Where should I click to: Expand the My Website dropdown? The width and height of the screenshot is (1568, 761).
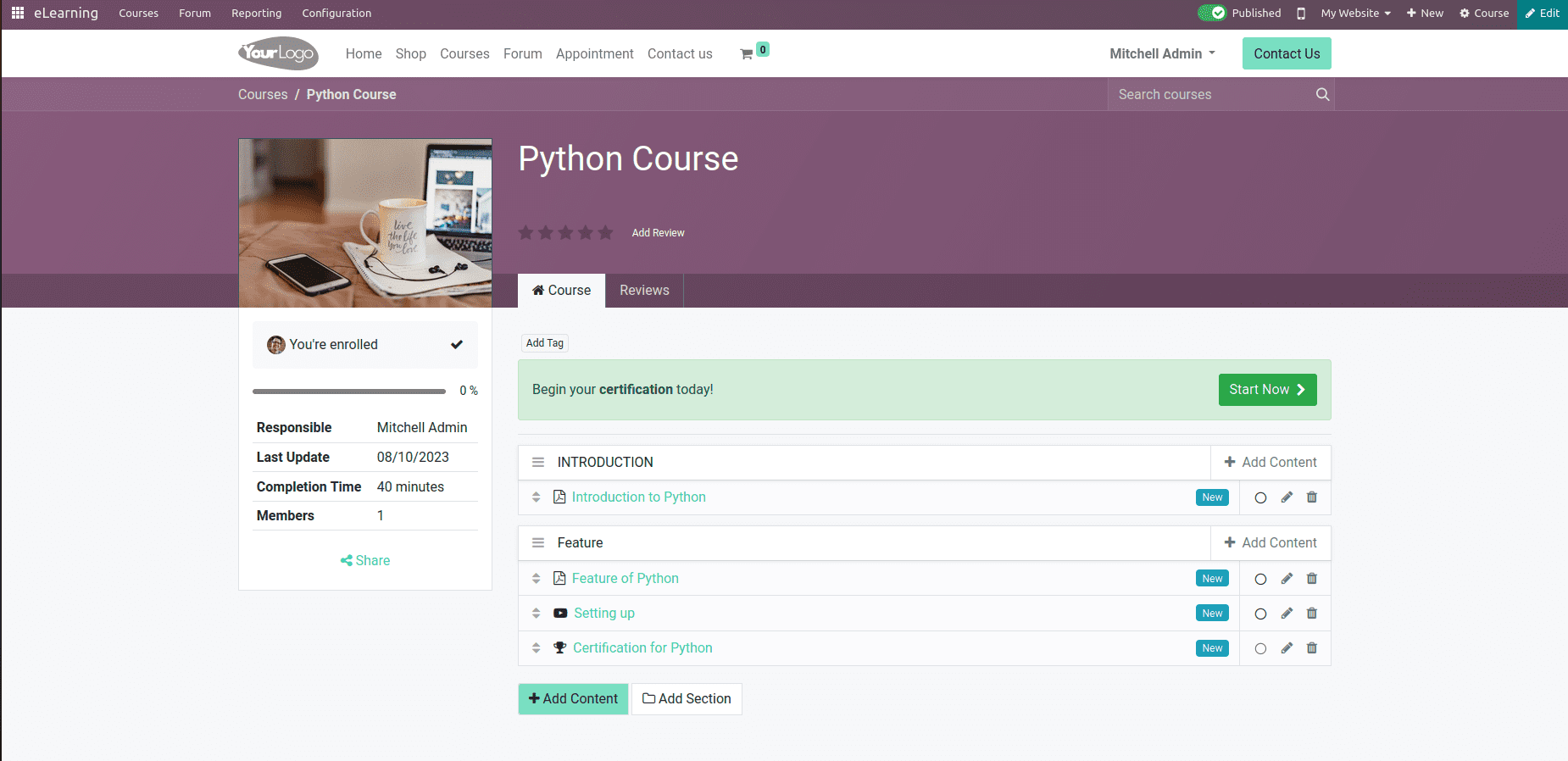(x=1355, y=14)
